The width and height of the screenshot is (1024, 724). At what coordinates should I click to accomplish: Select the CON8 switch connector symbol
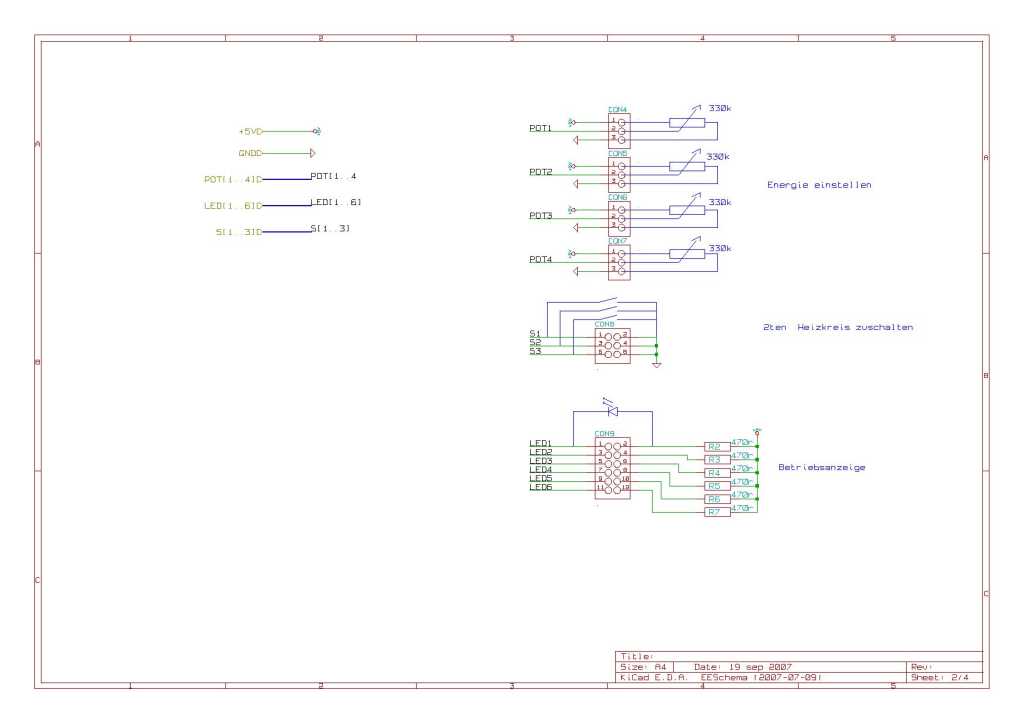tap(613, 345)
